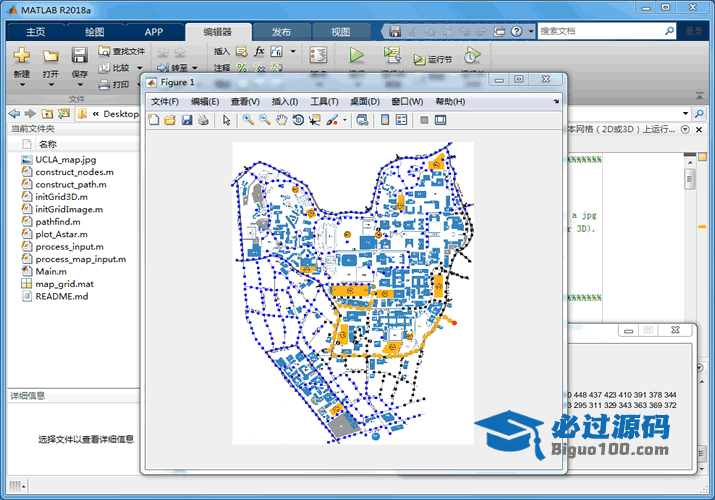
Task: Switch to the 视图 (View) ribbon tab
Action: 341,32
